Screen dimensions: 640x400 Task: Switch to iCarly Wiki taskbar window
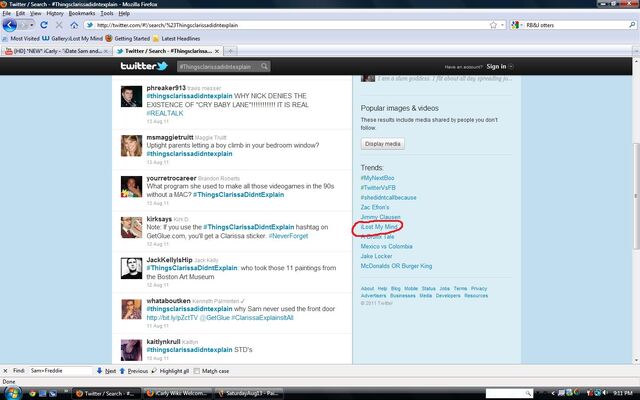tap(177, 393)
